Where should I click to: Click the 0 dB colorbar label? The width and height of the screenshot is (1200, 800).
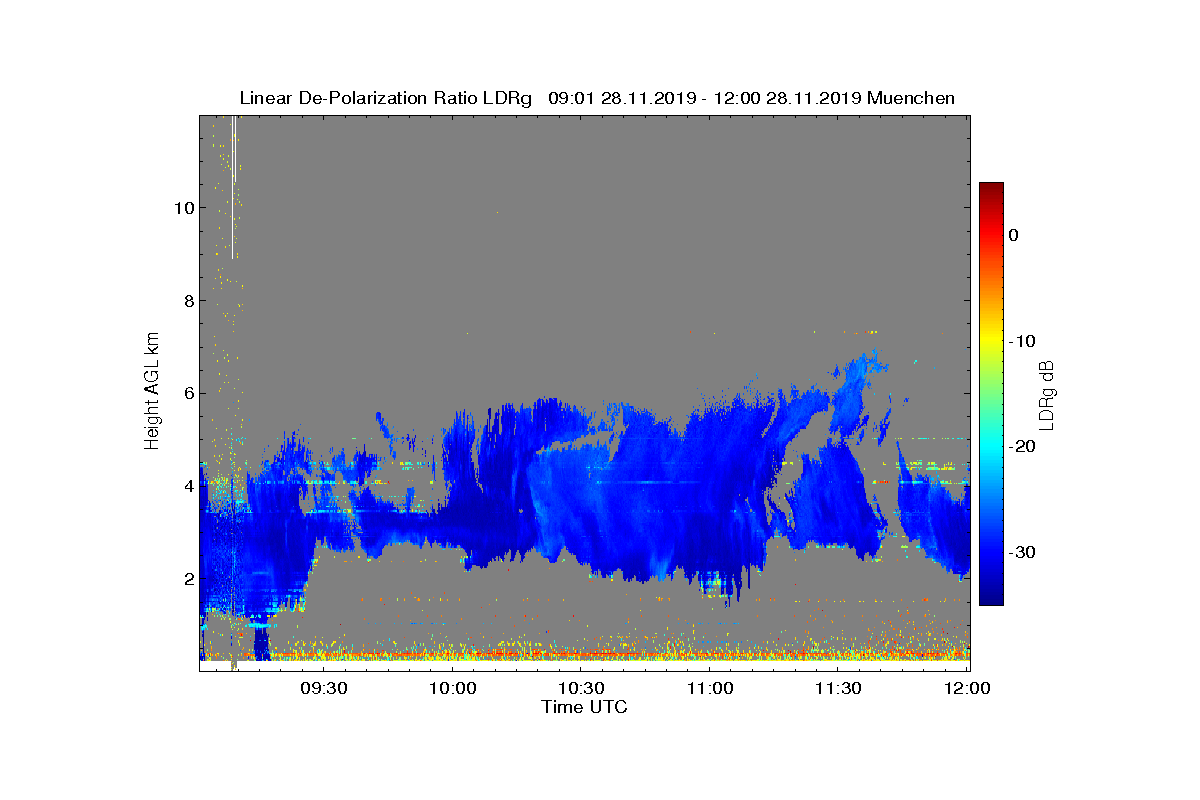tap(1013, 235)
